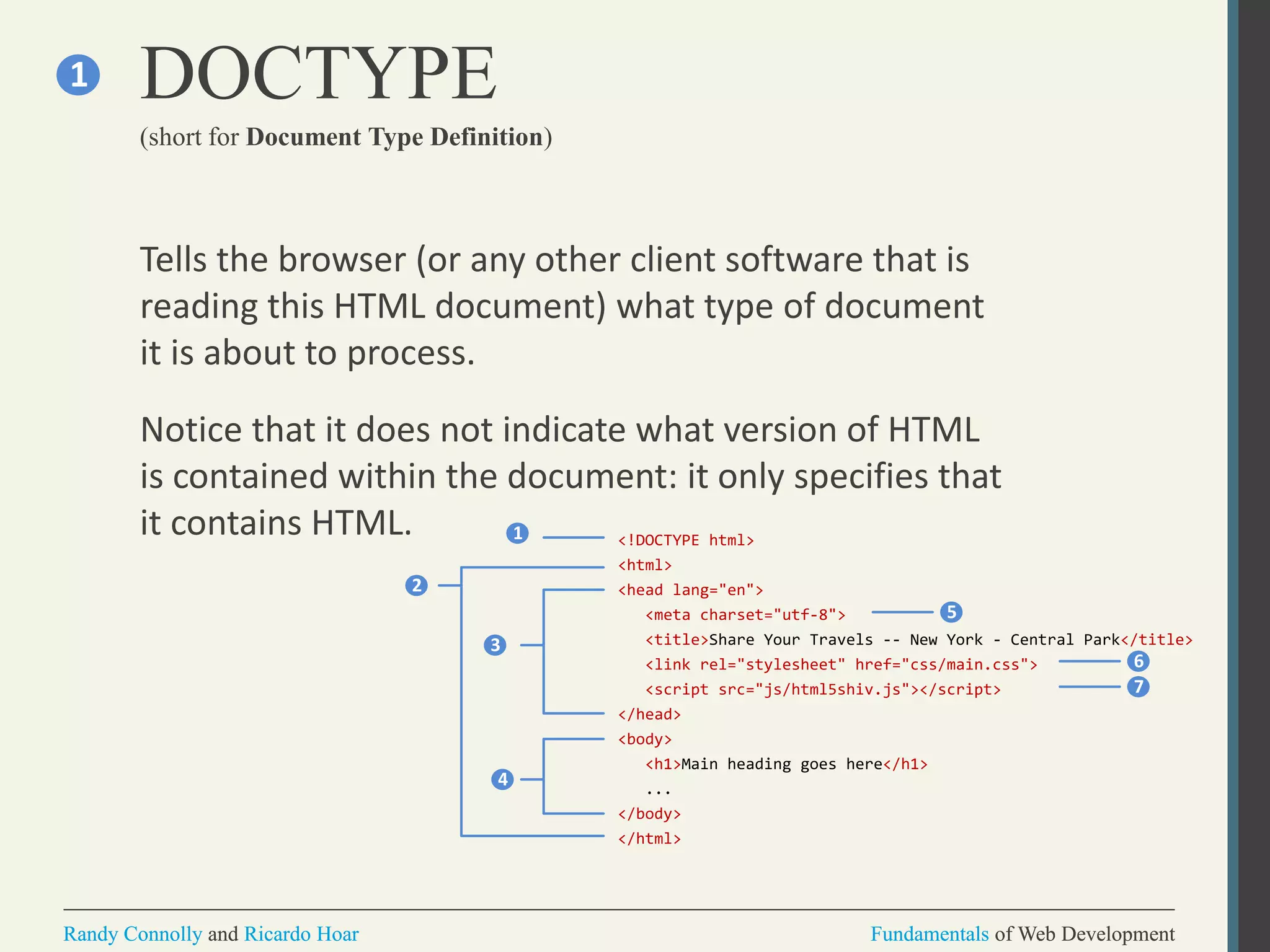Click the 'Fundamentals' footer link
Viewport: 1270px width, 952px height.
(930, 933)
